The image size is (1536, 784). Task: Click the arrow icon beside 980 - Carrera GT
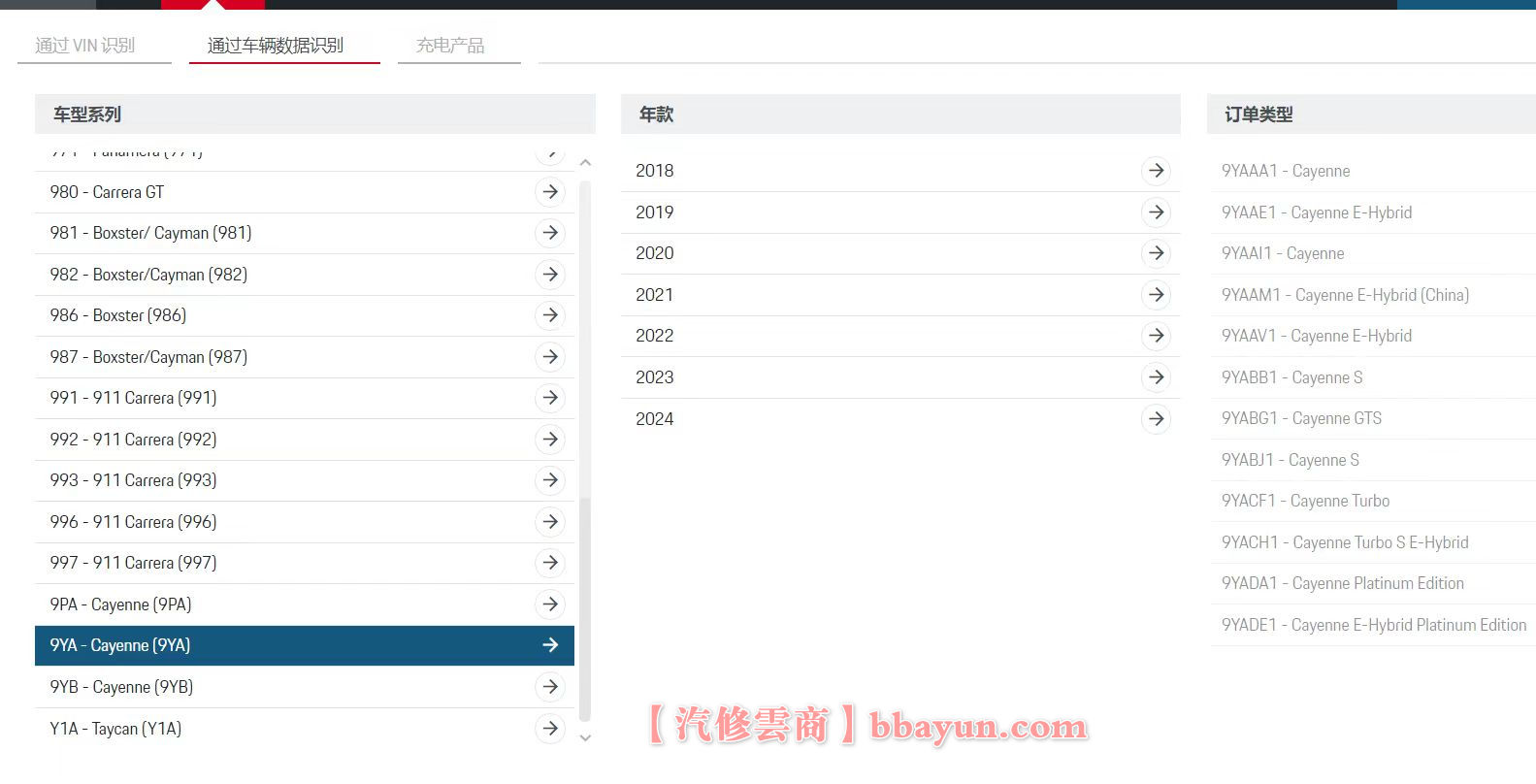(x=550, y=192)
